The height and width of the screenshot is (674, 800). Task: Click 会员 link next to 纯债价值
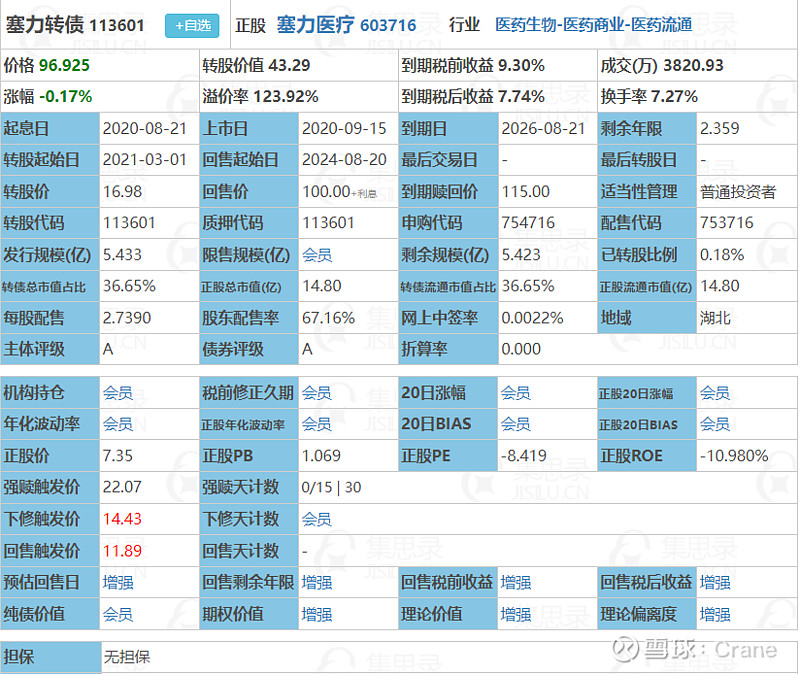point(118,614)
